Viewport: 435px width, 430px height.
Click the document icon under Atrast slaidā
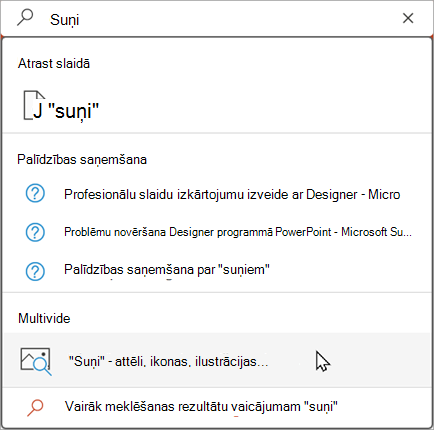34,105
